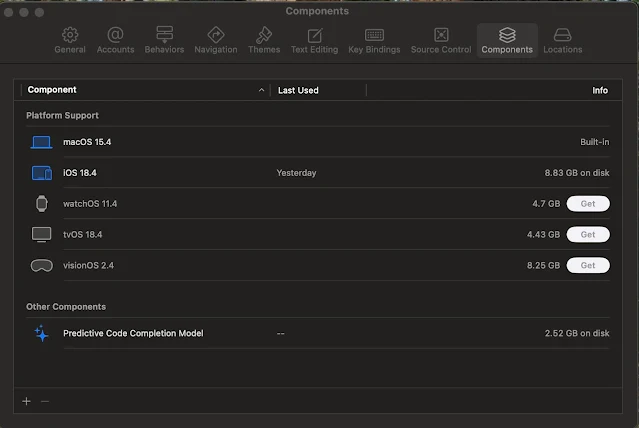This screenshot has height=428, width=639.
Task: Click the Navigation diamond arrow icon
Action: tap(216, 35)
